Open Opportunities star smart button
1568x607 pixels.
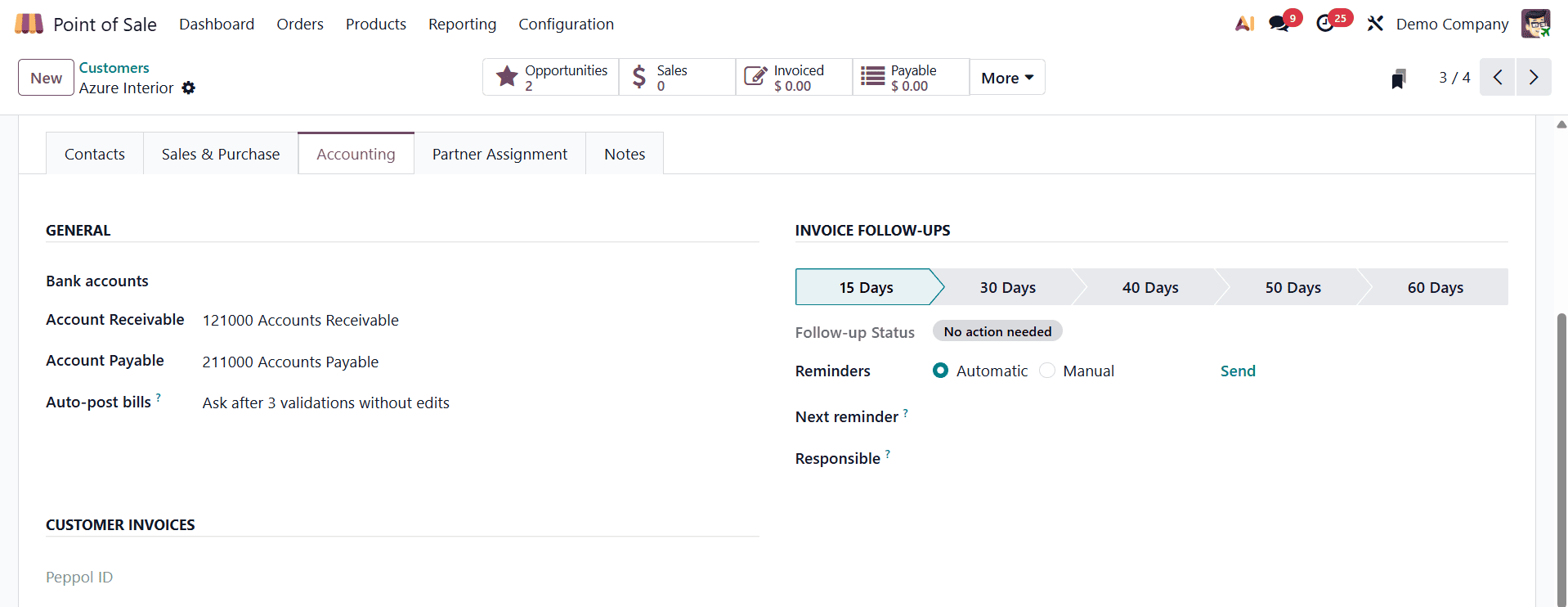point(551,77)
